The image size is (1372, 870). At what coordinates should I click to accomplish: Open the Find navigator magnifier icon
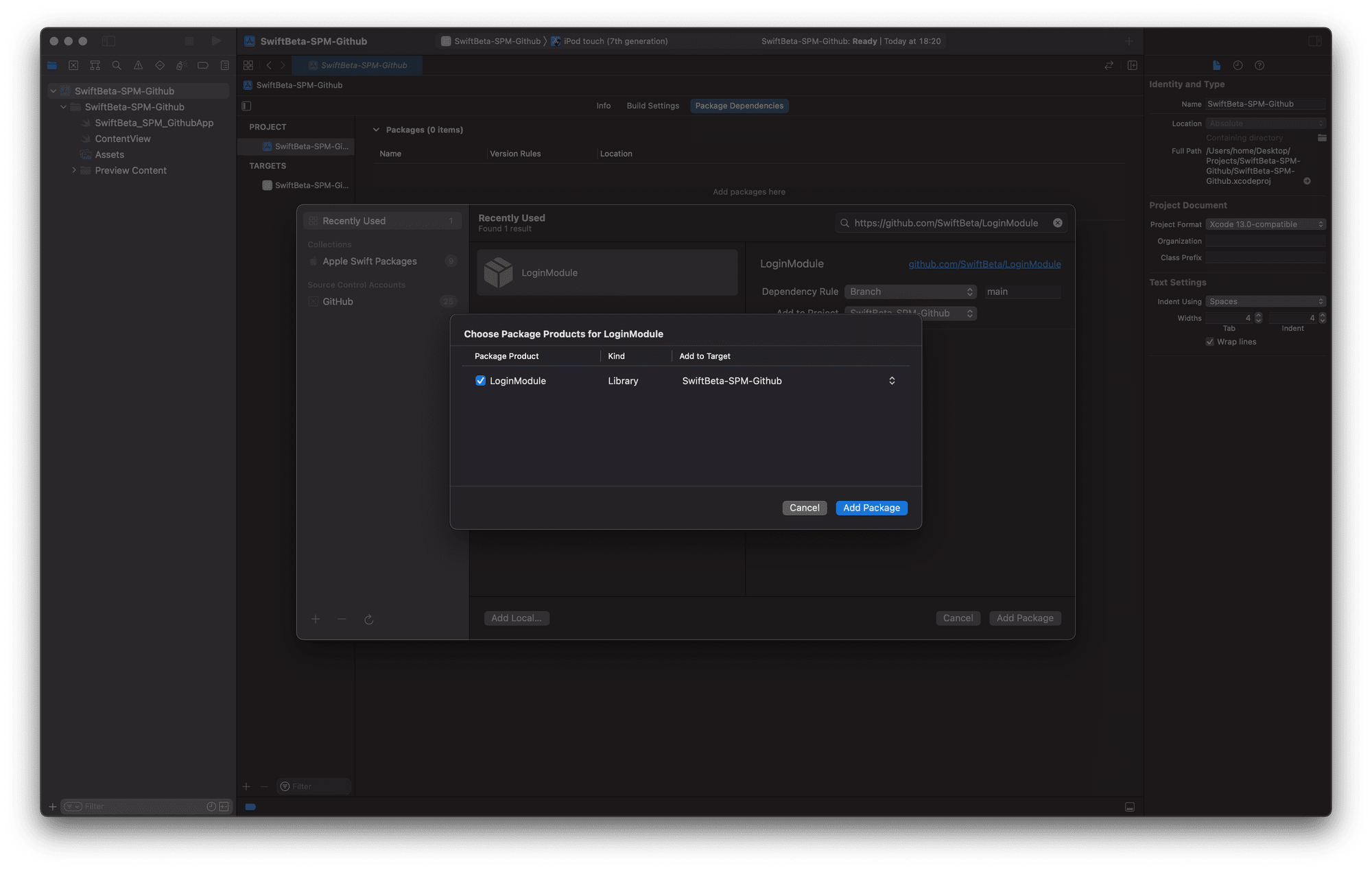[x=117, y=65]
